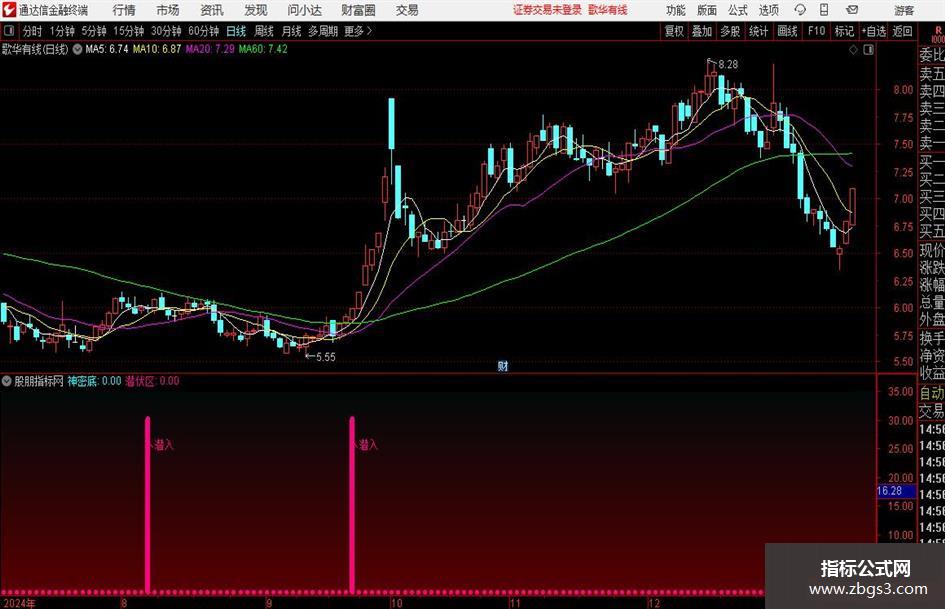
Task: Click the 返回 back button
Action: pos(902,31)
